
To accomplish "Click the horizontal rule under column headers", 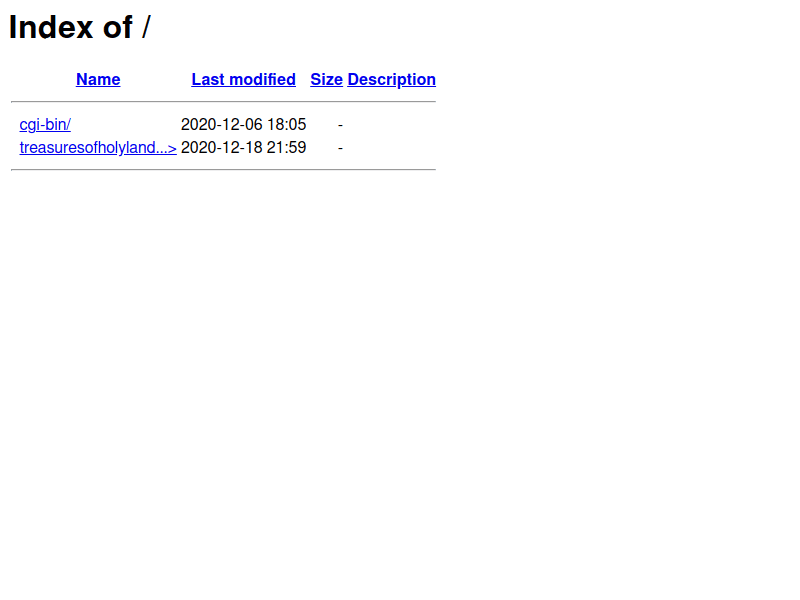I will click(x=223, y=102).
